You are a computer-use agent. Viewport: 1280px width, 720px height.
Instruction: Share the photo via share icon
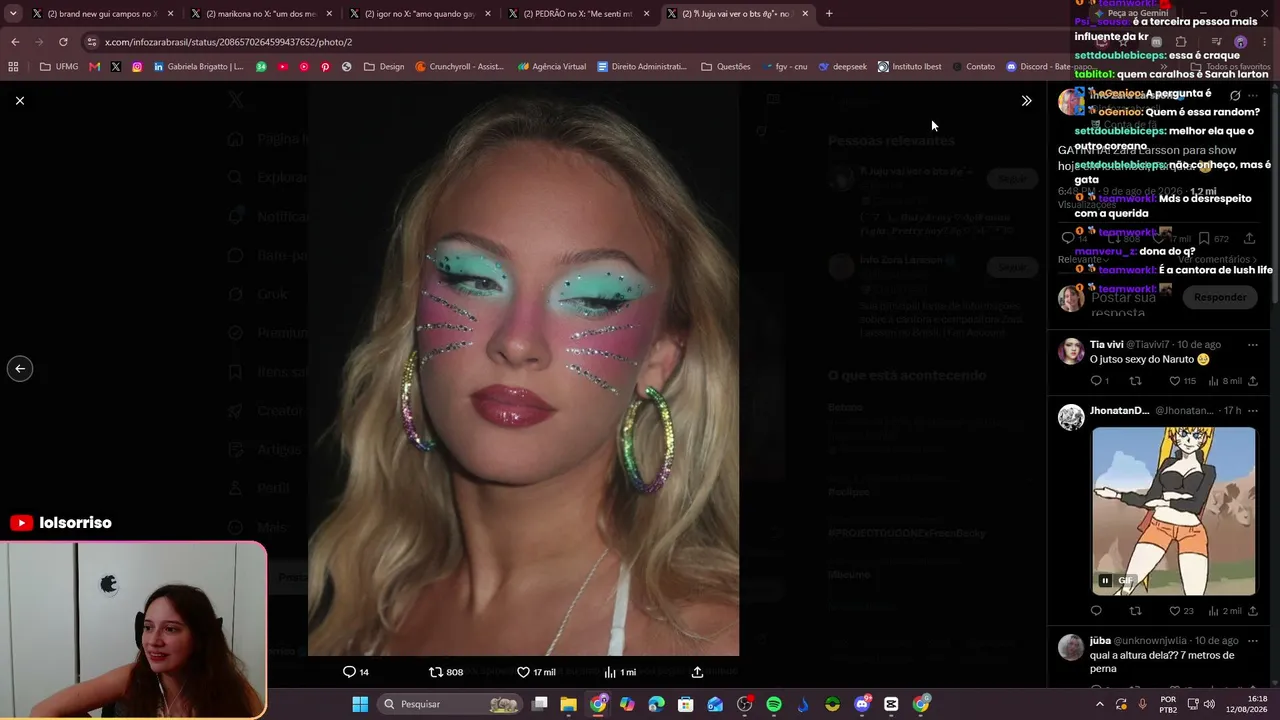click(697, 672)
